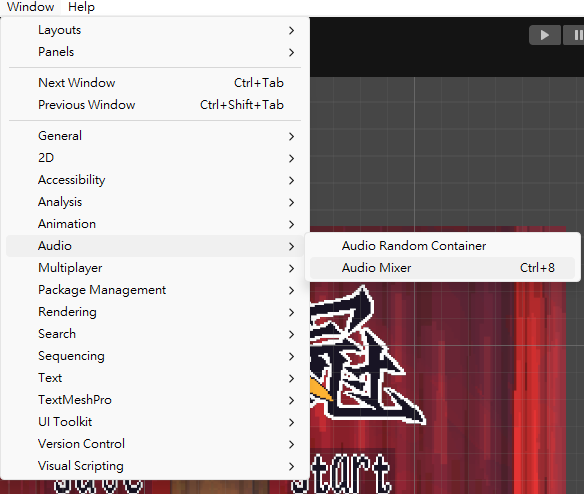Image resolution: width=584 pixels, height=494 pixels.
Task: Open the Help menu
Action: [81, 7]
